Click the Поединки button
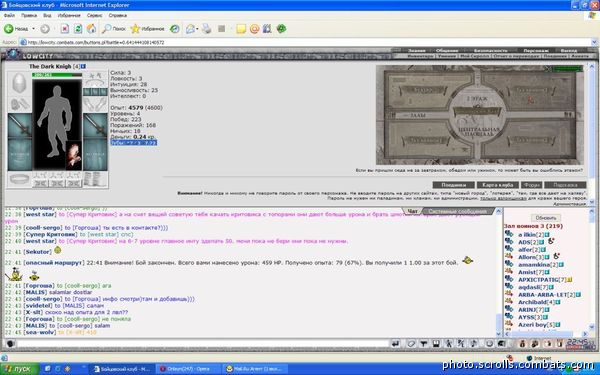 tap(453, 185)
